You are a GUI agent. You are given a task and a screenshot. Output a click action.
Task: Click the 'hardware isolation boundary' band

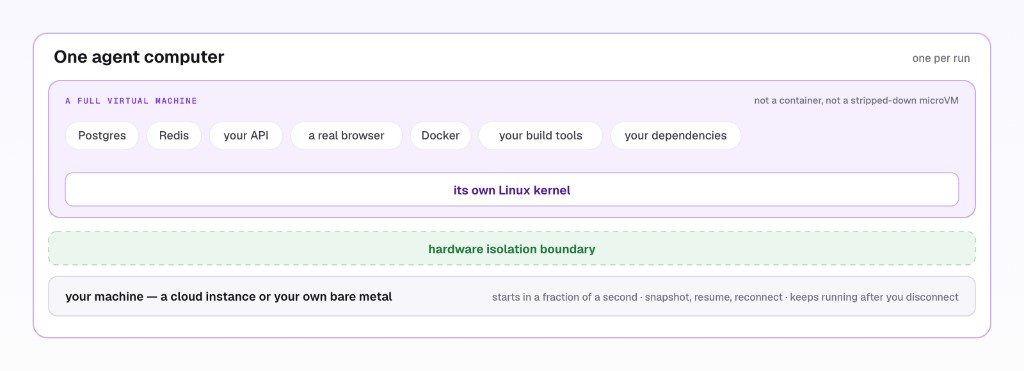[512, 248]
